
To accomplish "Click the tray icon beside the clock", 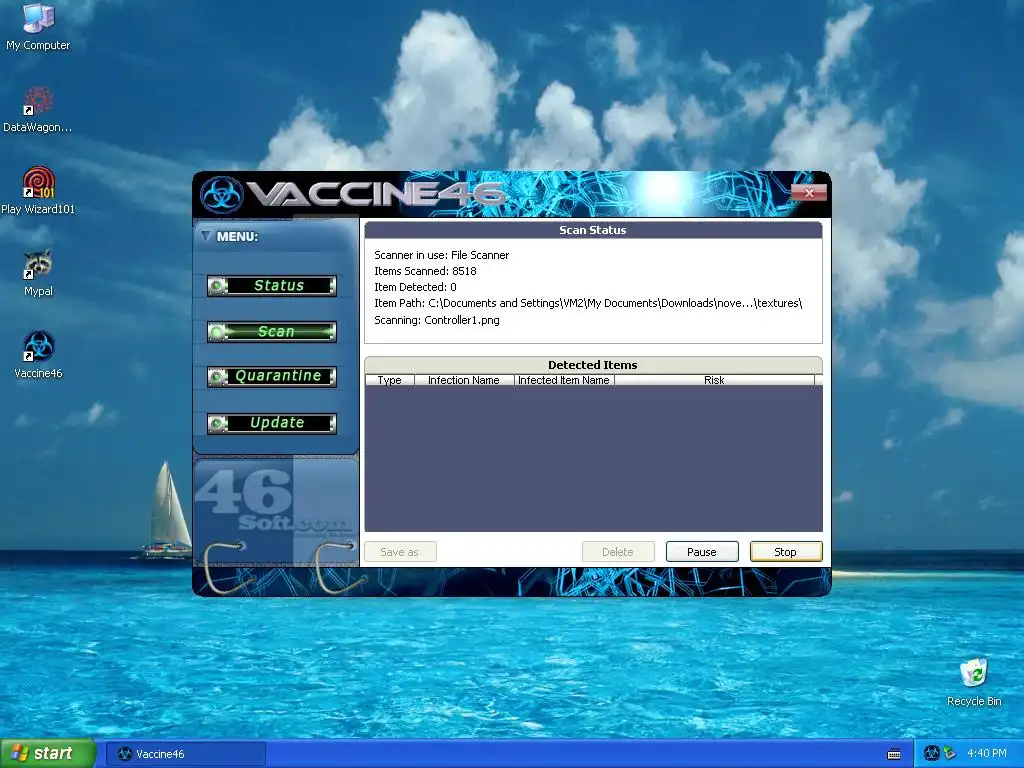I will coord(950,753).
